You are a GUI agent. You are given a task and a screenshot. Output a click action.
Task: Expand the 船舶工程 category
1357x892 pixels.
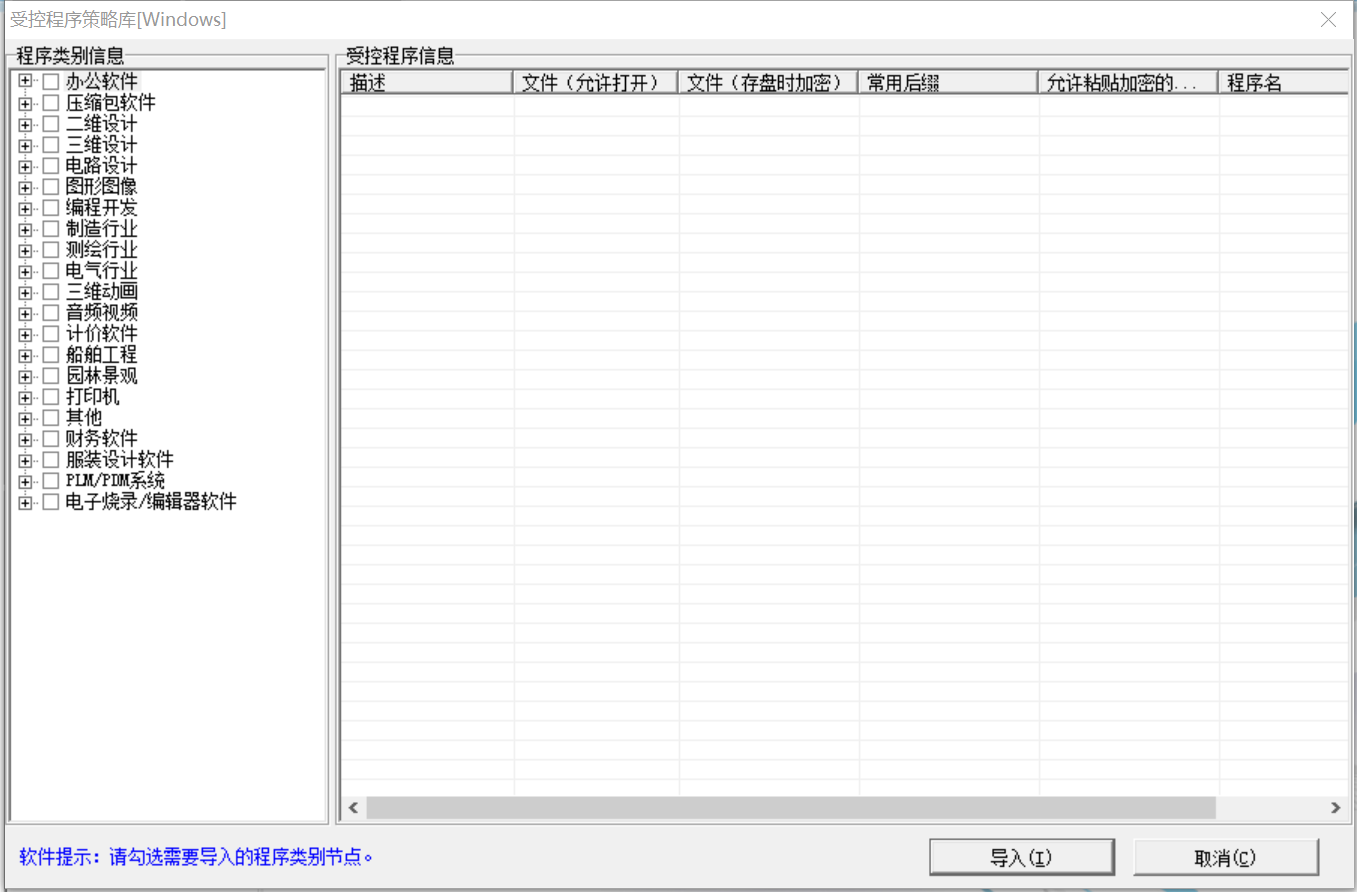[25, 355]
